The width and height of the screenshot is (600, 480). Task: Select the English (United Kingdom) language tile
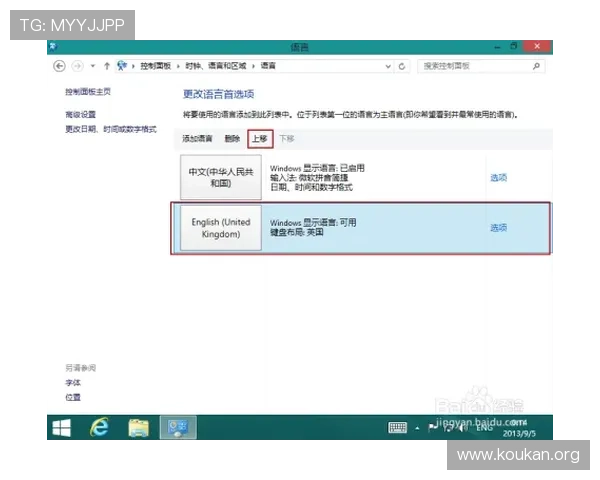click(221, 228)
